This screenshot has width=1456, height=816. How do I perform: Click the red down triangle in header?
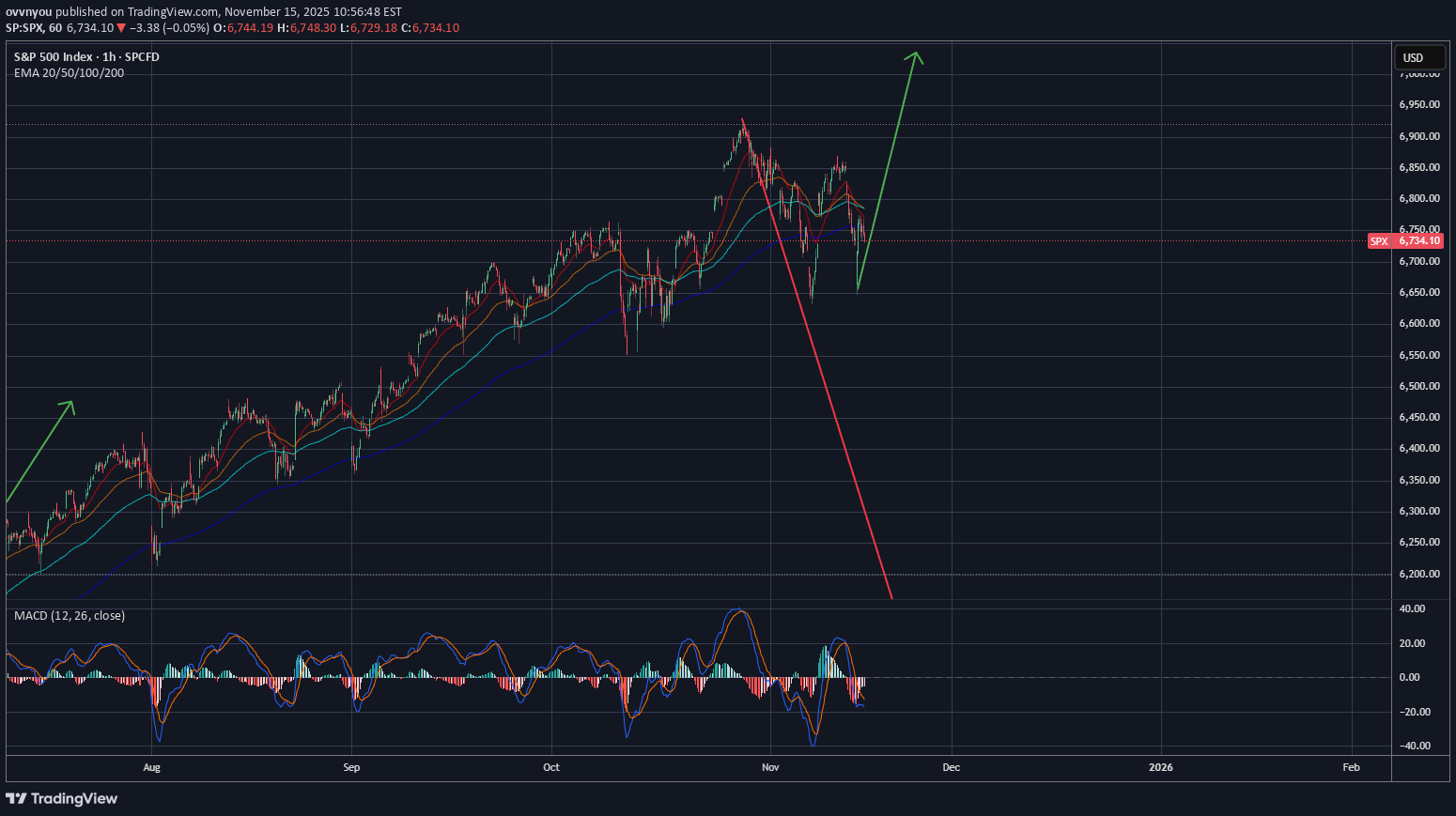(x=121, y=28)
